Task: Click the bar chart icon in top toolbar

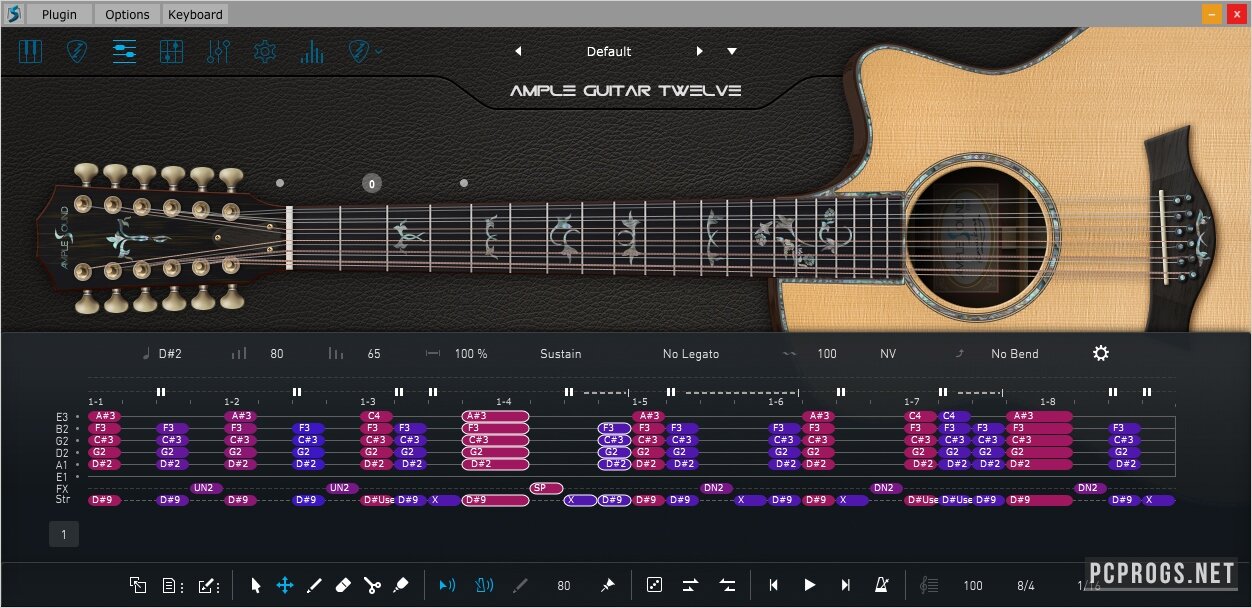Action: tap(312, 51)
